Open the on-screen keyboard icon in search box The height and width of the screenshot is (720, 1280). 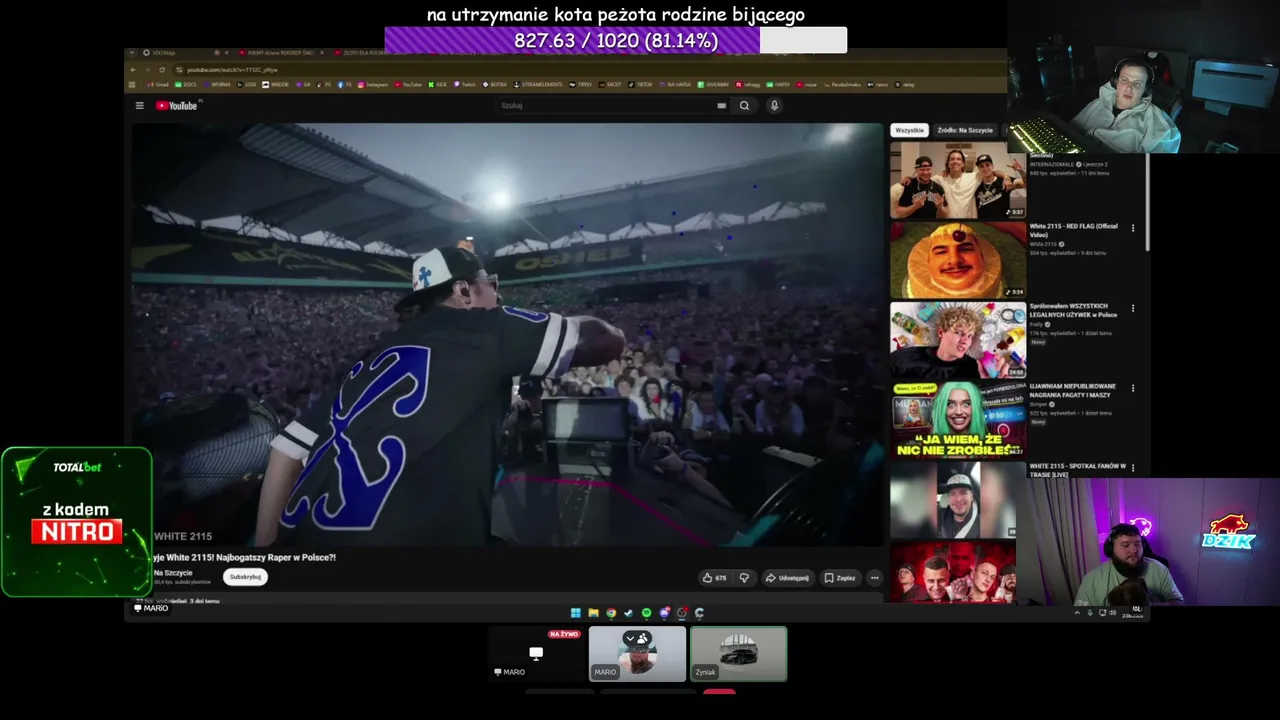pyautogui.click(x=721, y=105)
